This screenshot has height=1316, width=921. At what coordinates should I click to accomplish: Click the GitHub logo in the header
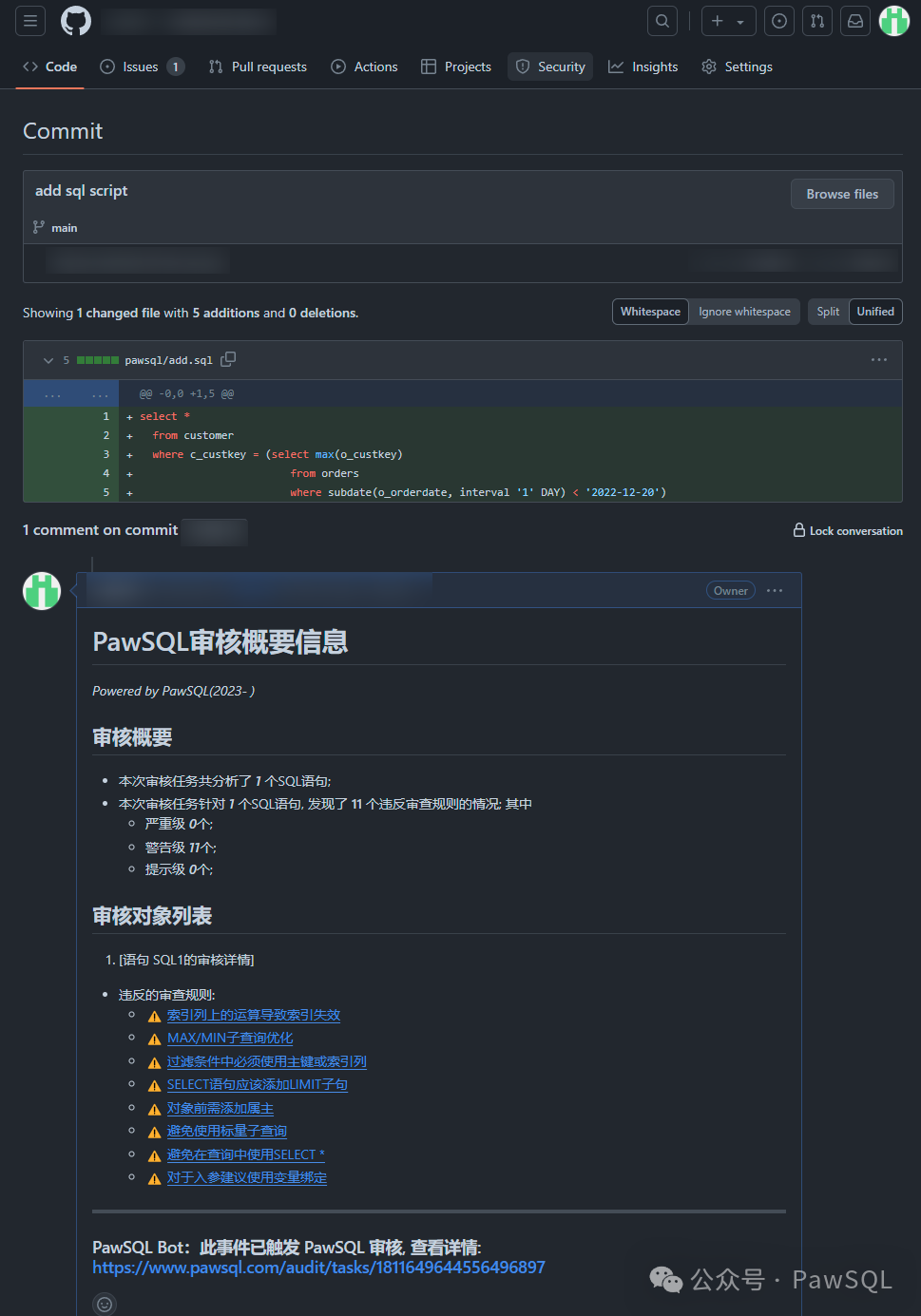point(75,21)
